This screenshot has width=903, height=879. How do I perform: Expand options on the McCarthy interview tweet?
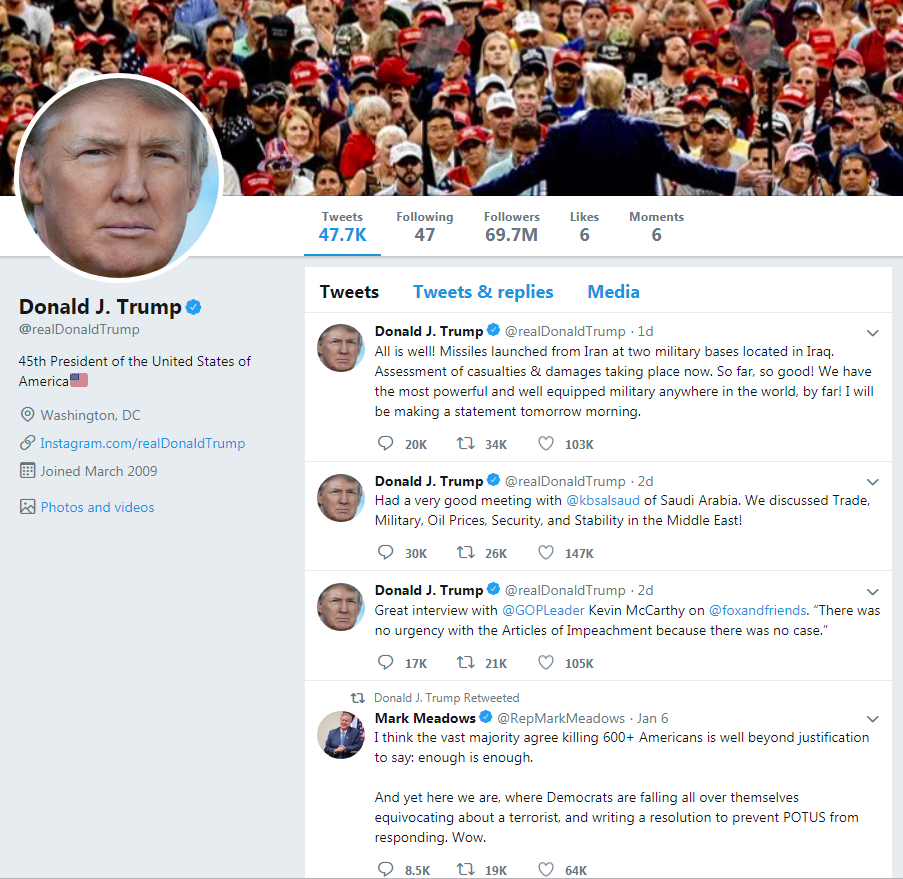pos(872,592)
